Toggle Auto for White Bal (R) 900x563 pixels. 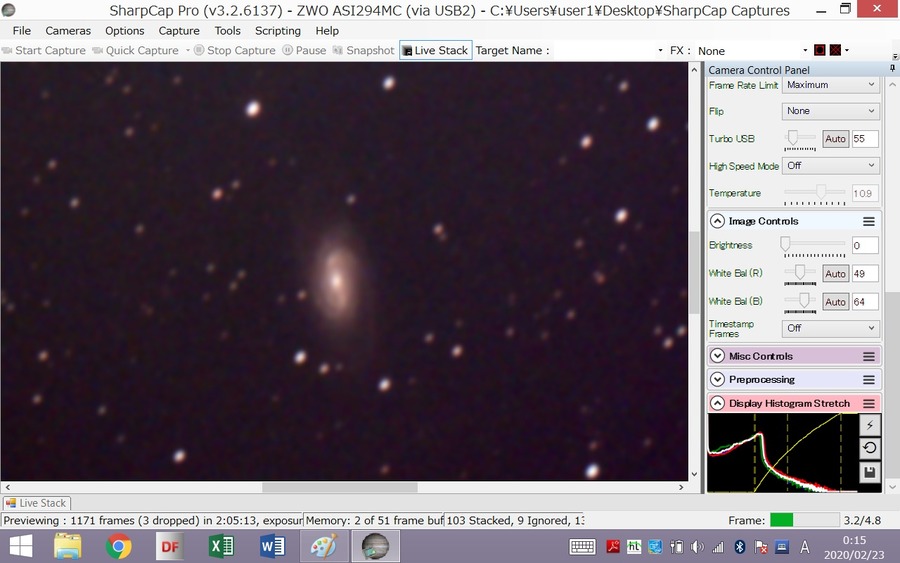click(x=835, y=274)
